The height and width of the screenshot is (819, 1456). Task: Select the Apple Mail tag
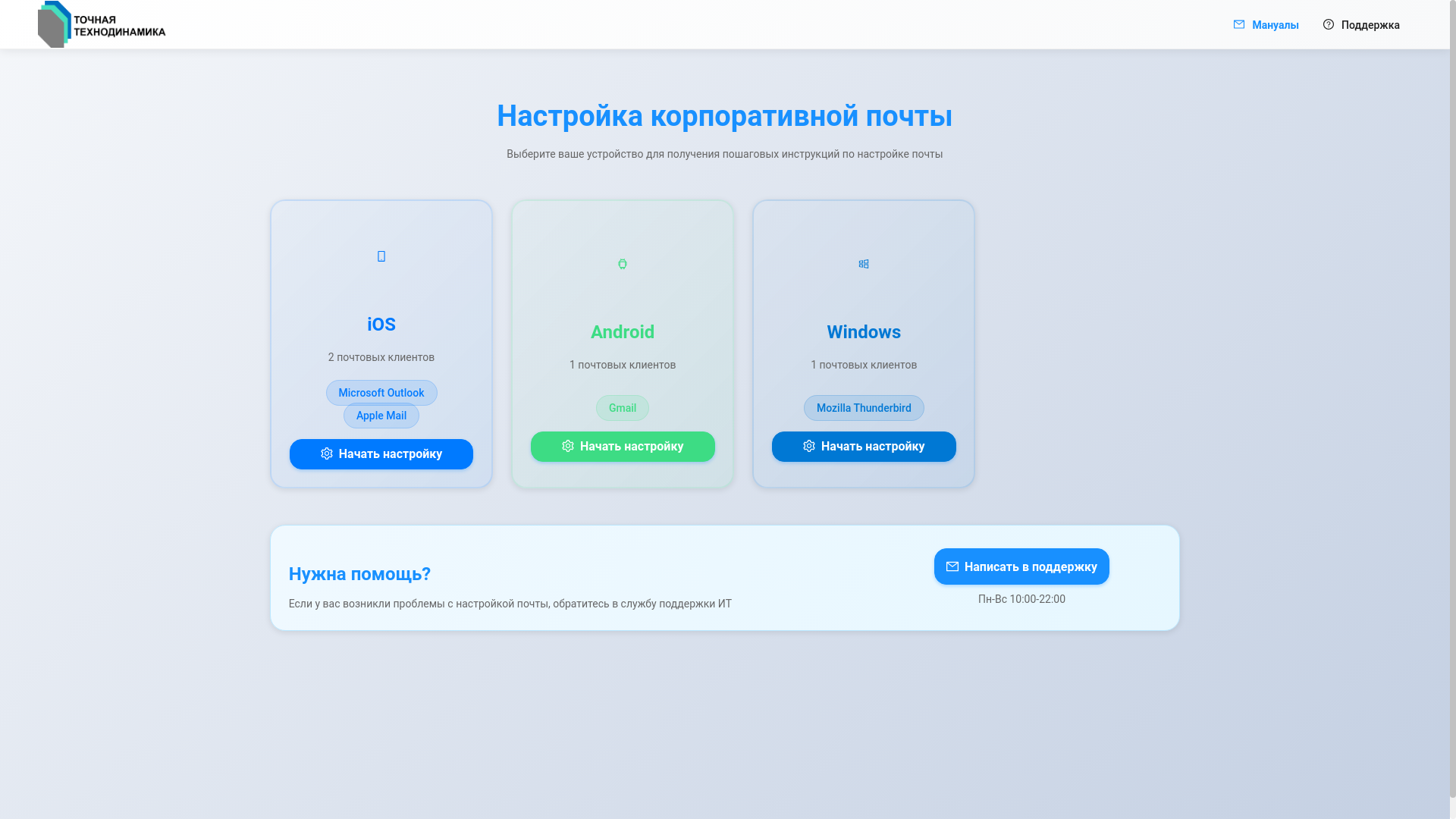[381, 416]
